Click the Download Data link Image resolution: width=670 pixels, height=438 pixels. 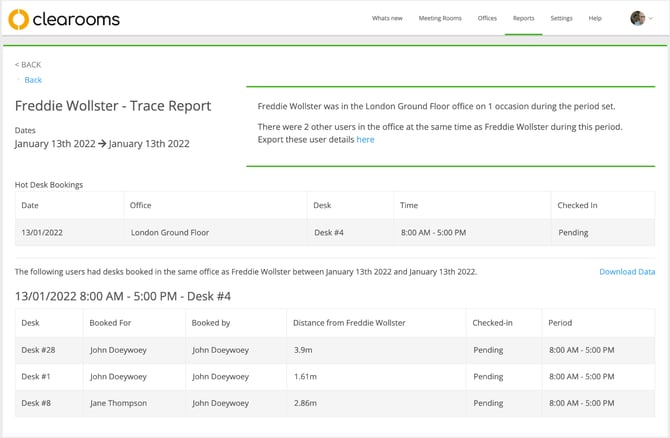pyautogui.click(x=627, y=272)
